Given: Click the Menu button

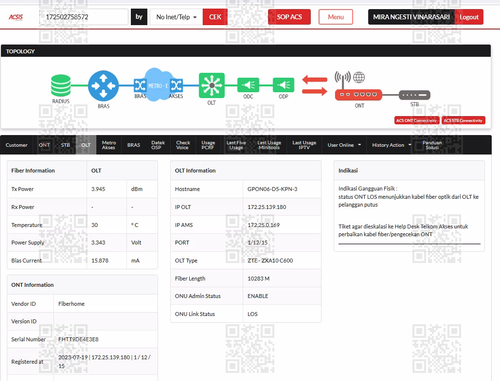Looking at the screenshot, I should (x=336, y=17).
